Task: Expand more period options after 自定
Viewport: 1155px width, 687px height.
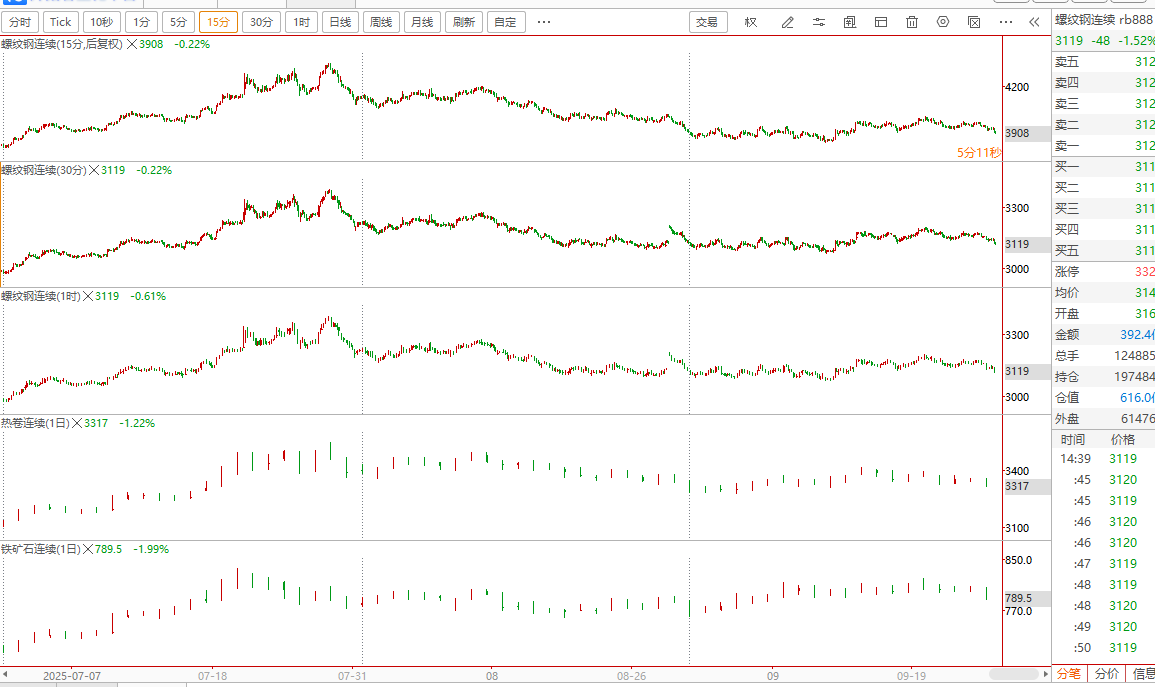Action: (x=543, y=22)
